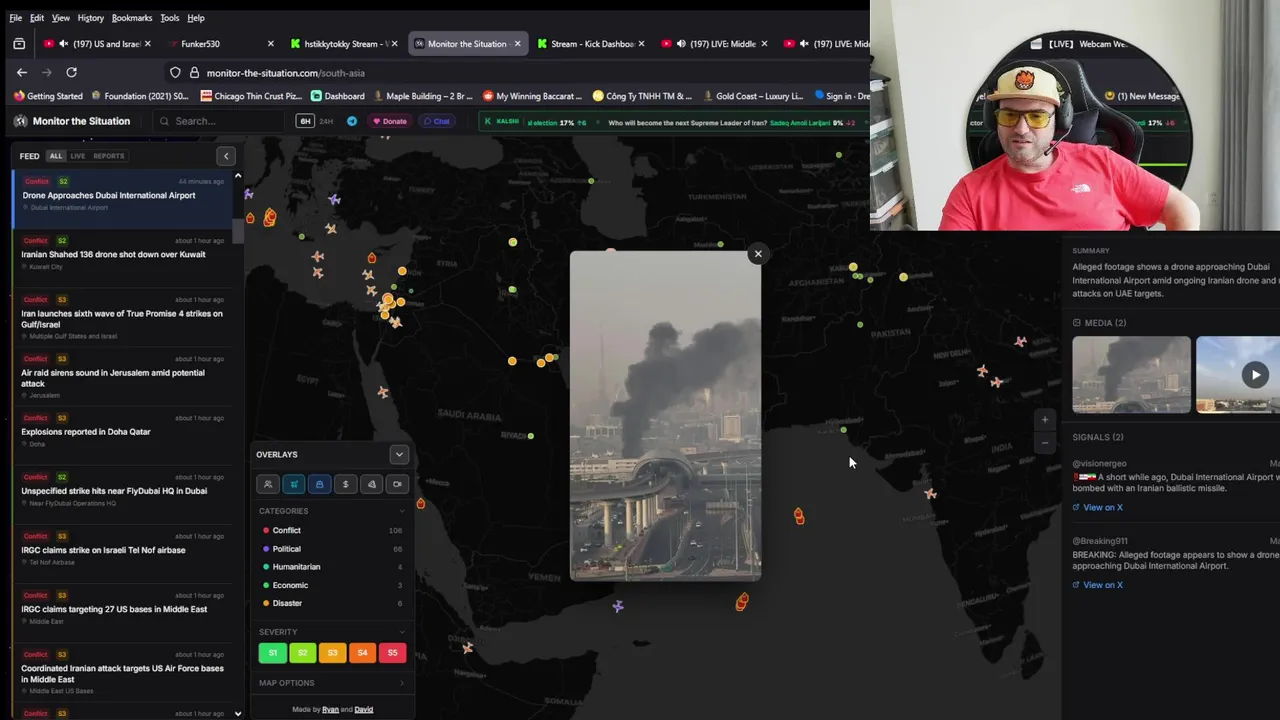This screenshot has height=720, width=1280.
Task: Click the map zoom out minus button
Action: coord(1045,443)
